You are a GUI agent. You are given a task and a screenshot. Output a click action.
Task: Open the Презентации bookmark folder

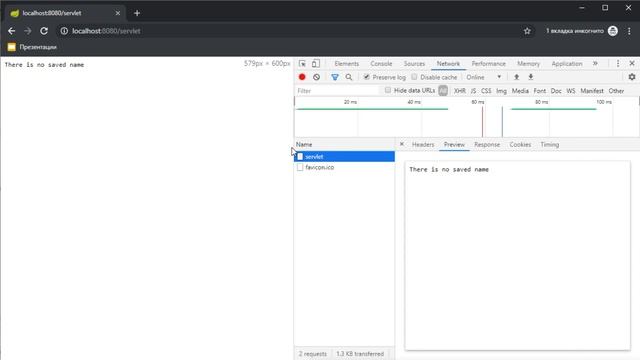[x=32, y=47]
